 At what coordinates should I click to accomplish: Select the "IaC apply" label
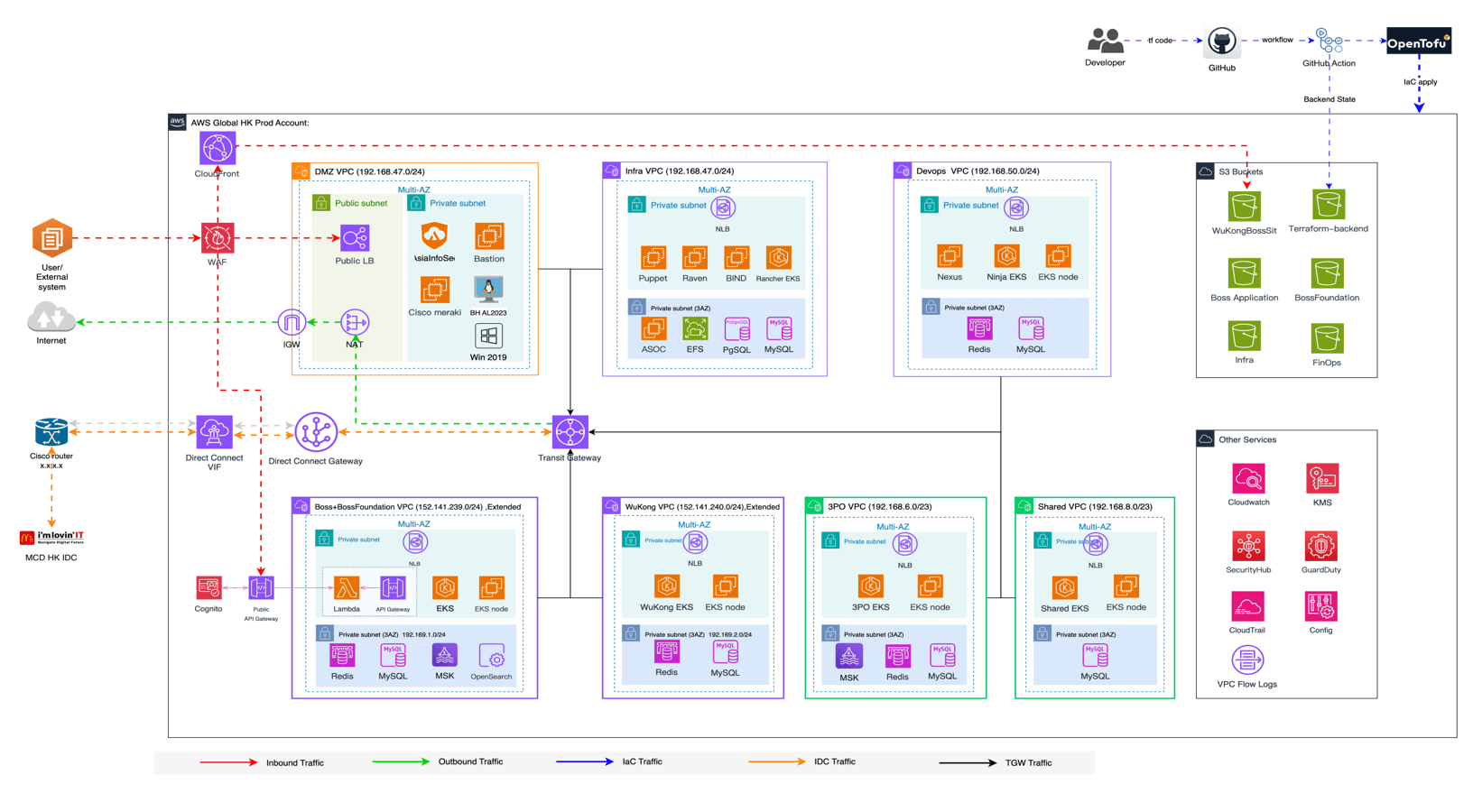pyautogui.click(x=1421, y=82)
